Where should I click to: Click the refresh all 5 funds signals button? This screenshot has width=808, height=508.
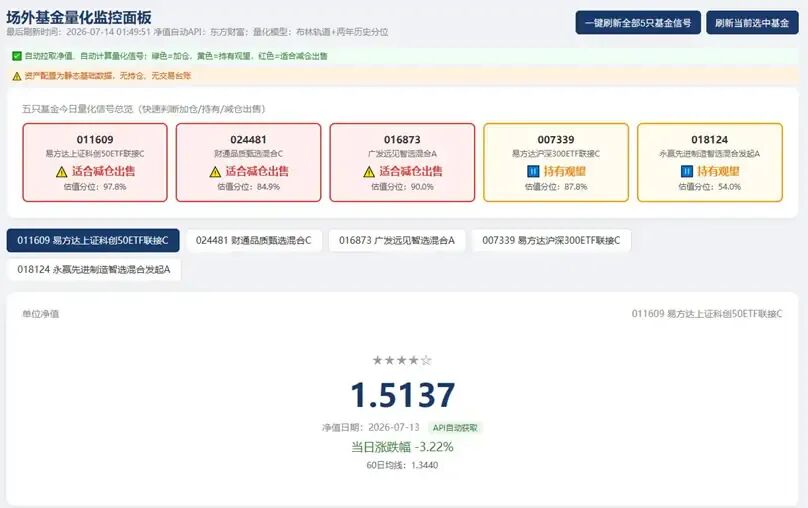pos(638,23)
